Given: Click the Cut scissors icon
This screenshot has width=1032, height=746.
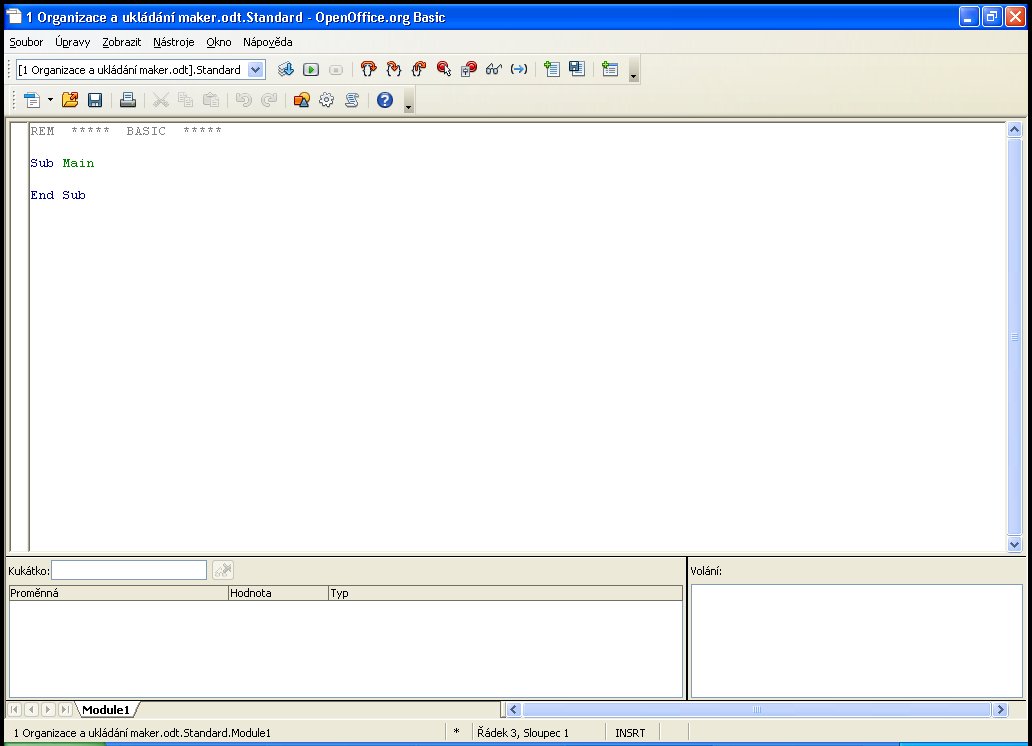Looking at the screenshot, I should click(x=161, y=100).
